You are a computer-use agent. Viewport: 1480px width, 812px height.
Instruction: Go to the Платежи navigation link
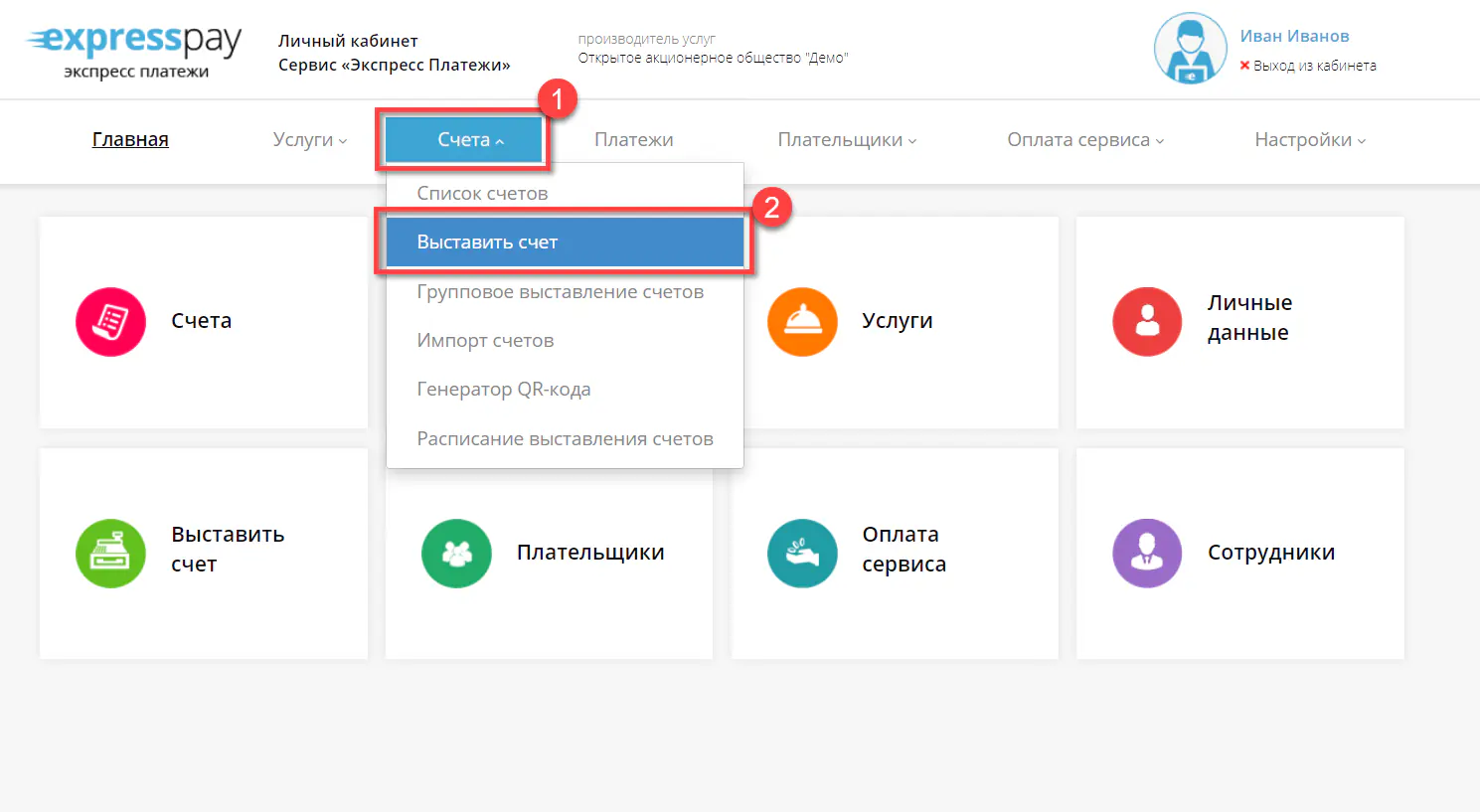click(x=634, y=140)
